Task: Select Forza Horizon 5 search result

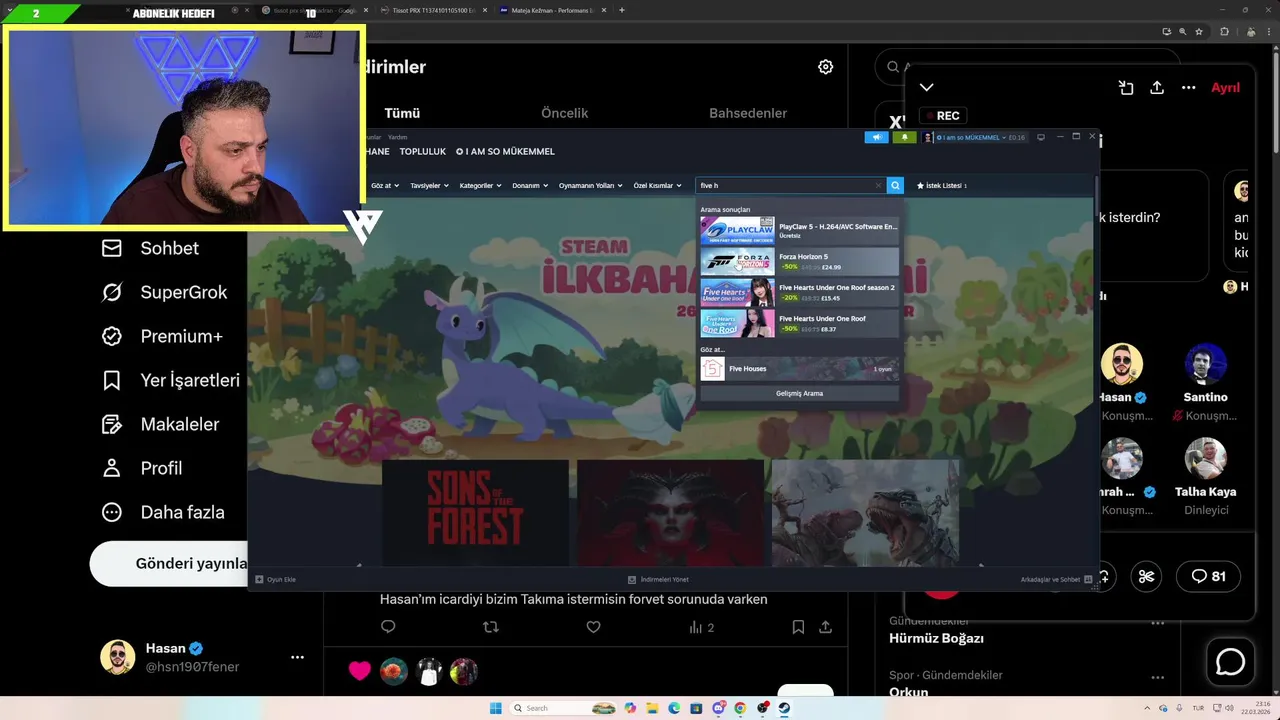Action: (799, 262)
